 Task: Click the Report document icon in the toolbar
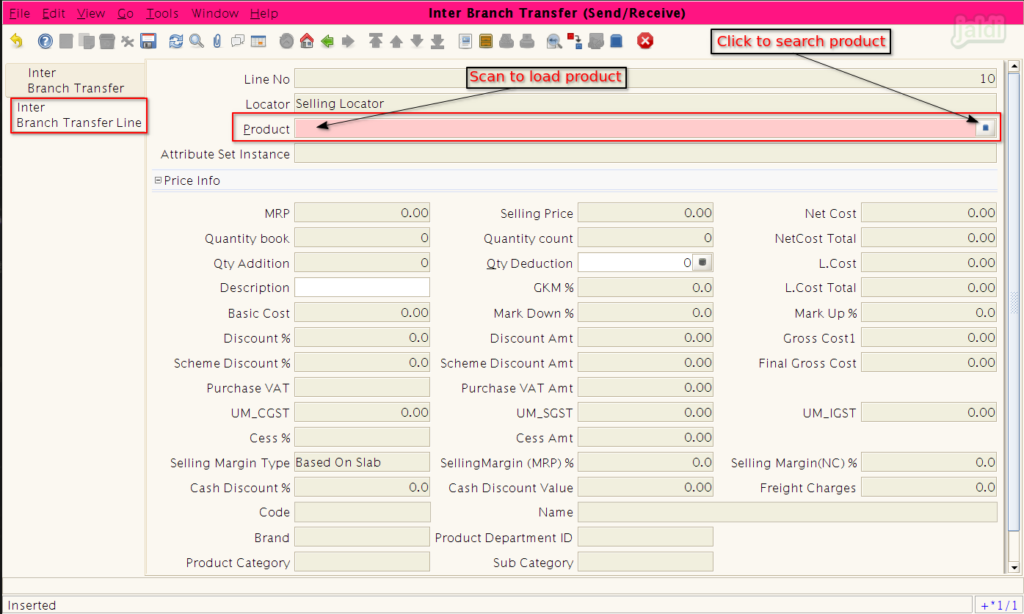[465, 41]
